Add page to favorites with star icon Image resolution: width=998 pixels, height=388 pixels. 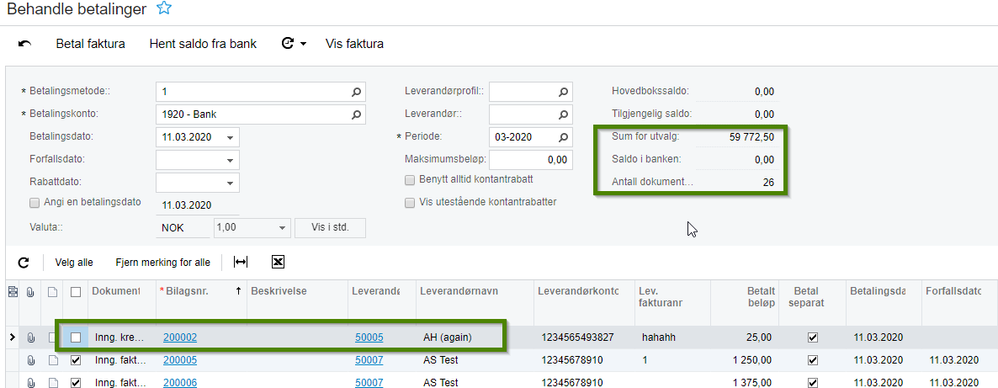point(164,8)
